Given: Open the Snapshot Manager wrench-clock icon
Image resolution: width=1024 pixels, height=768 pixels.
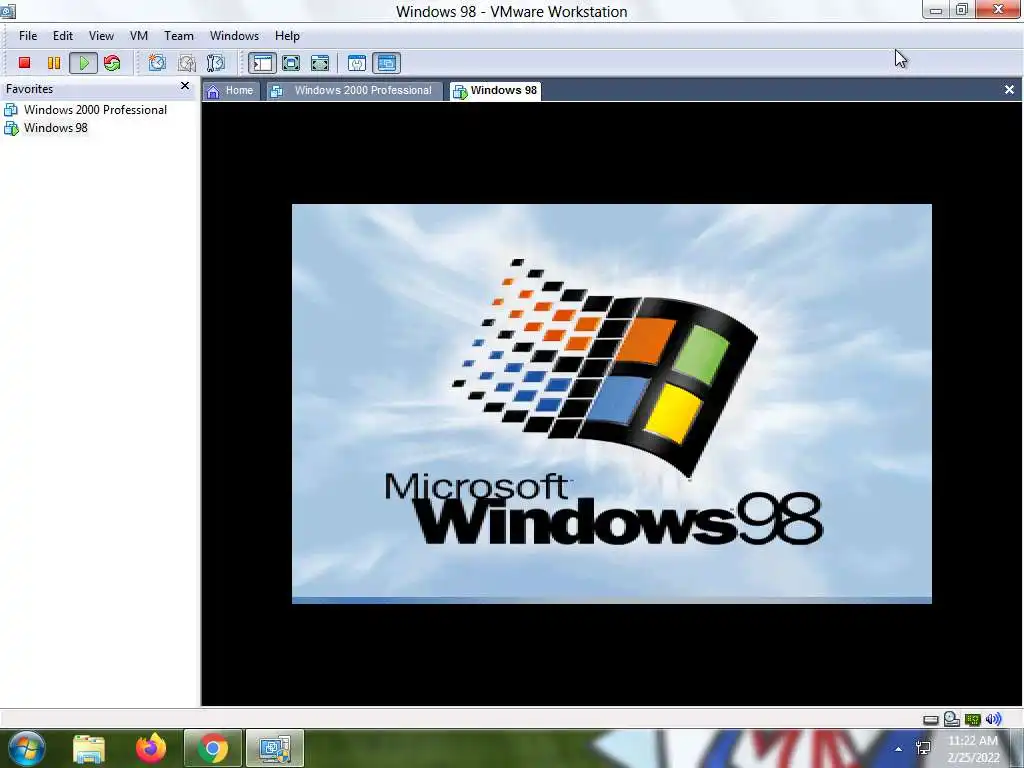Looking at the screenshot, I should [x=216, y=63].
